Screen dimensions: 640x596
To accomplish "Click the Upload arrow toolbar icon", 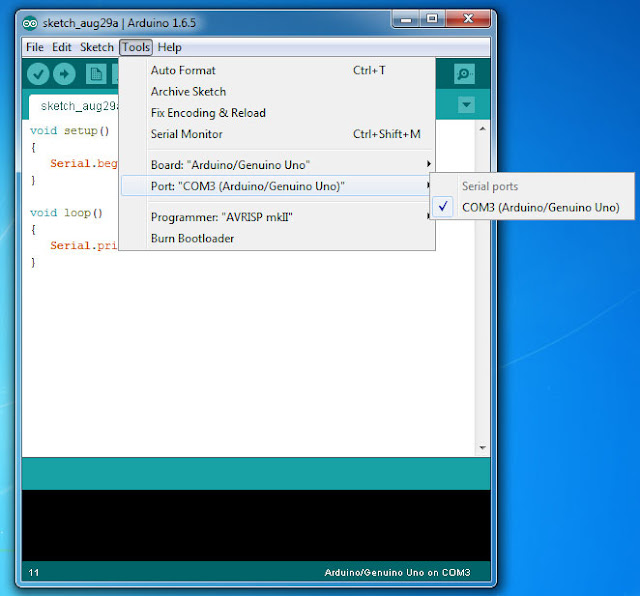I will (x=64, y=74).
